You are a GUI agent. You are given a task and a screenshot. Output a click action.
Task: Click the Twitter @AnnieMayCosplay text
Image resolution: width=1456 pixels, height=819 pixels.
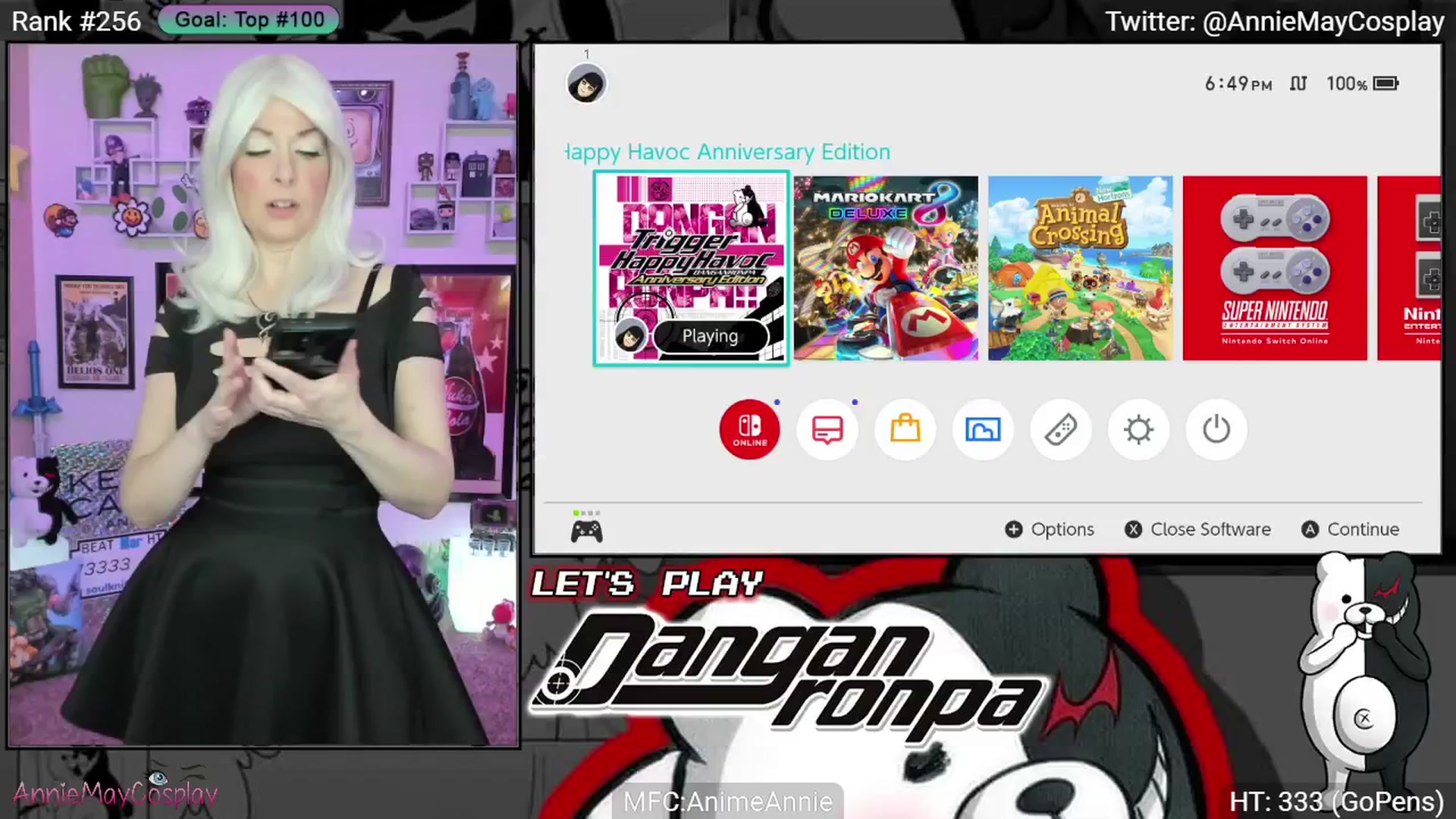[x=1274, y=21]
